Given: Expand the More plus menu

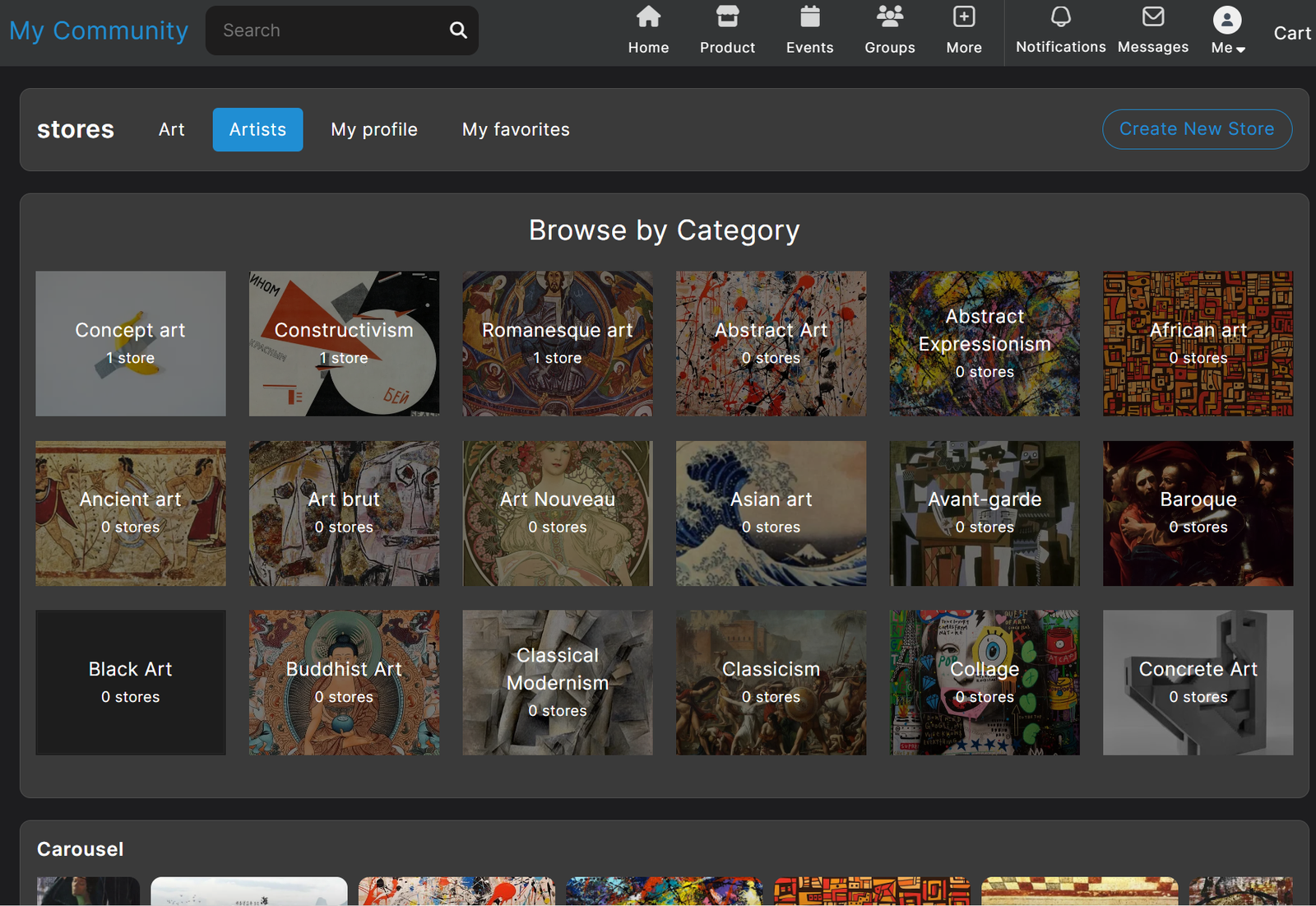Looking at the screenshot, I should (963, 17).
